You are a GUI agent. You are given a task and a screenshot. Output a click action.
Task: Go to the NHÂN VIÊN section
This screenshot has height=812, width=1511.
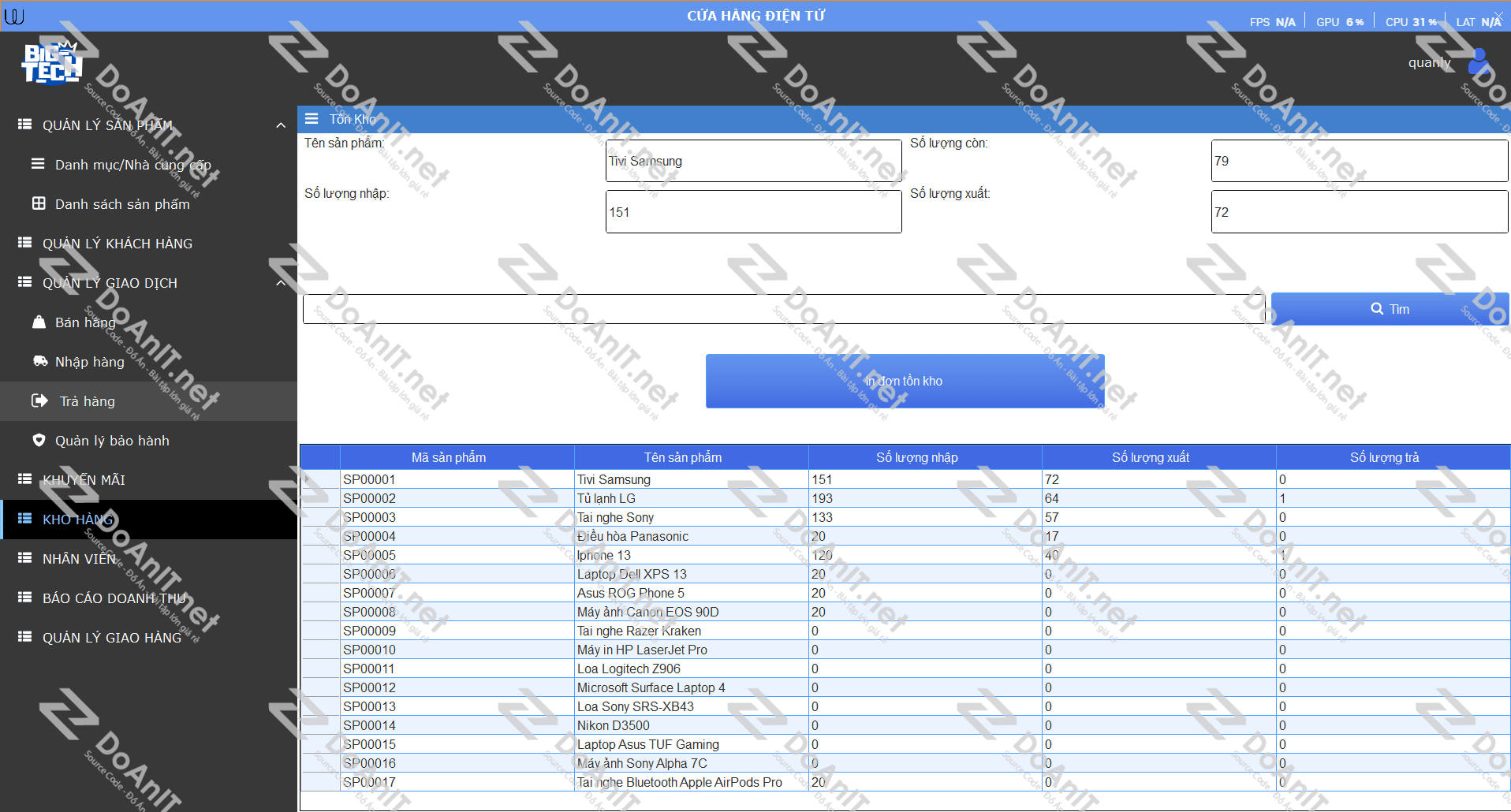tap(79, 559)
